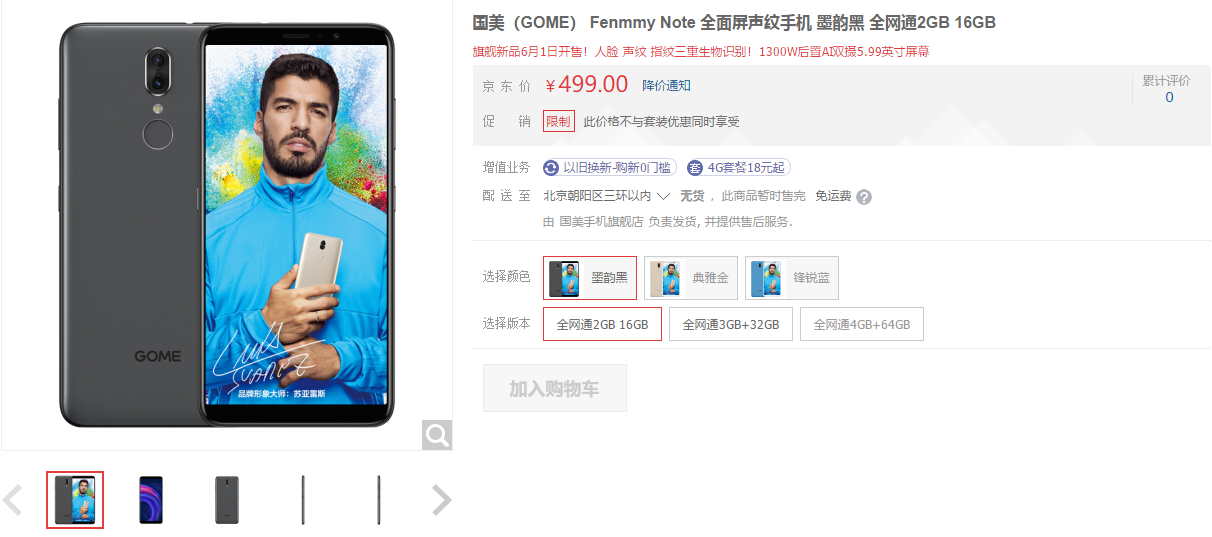Show next thumbnails with right arrow
This screenshot has width=1212, height=537.
pos(441,500)
